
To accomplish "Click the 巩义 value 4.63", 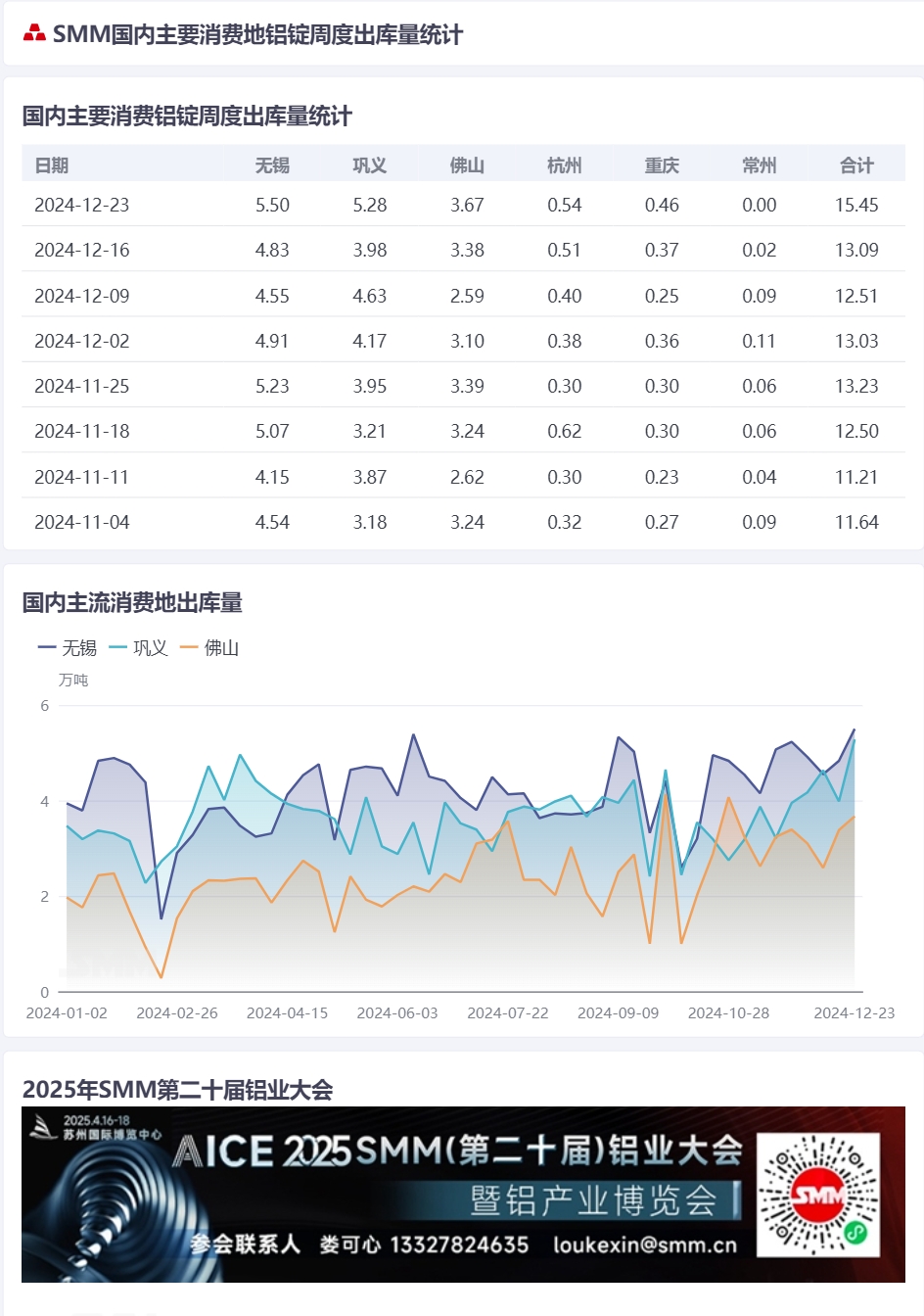I will [370, 296].
